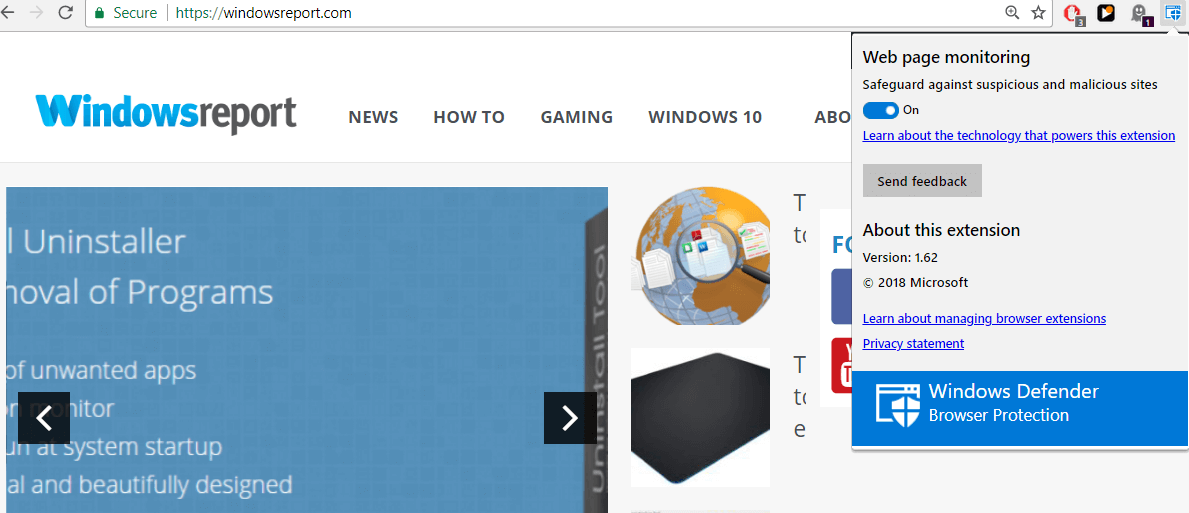1189x513 pixels.
Task: View the green padlock site info
Action: pyautogui.click(x=99, y=13)
